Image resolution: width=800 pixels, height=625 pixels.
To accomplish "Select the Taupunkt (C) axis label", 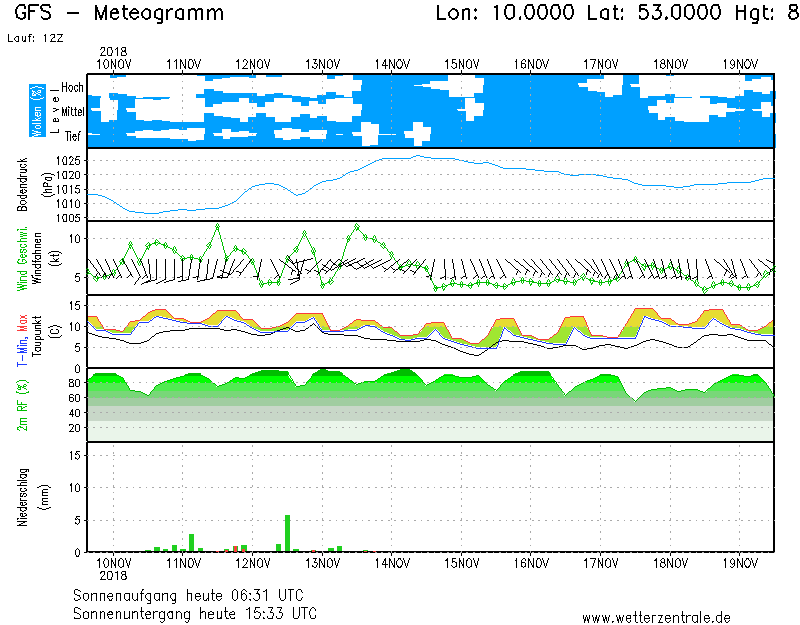I will pyautogui.click(x=37, y=331).
